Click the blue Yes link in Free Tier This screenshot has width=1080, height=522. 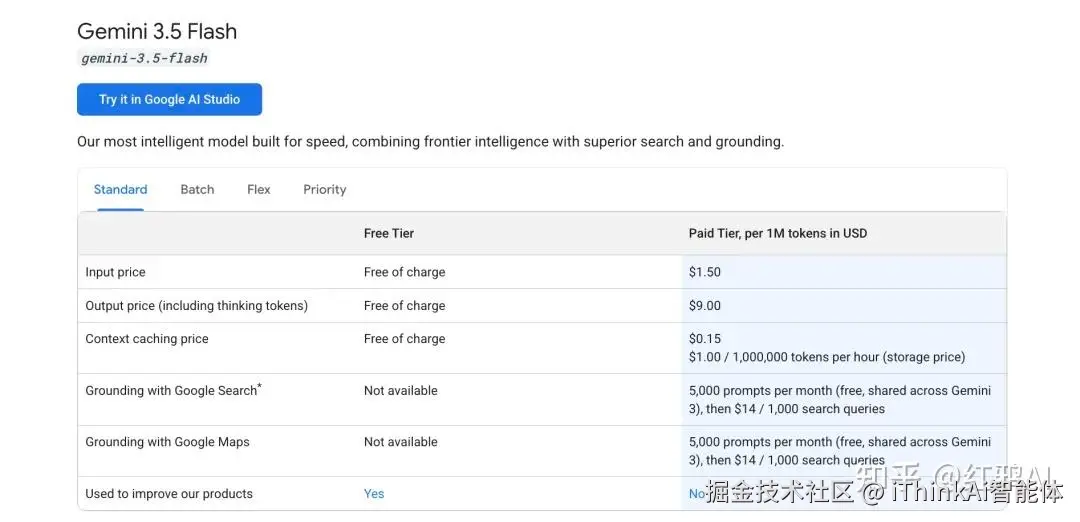point(374,494)
